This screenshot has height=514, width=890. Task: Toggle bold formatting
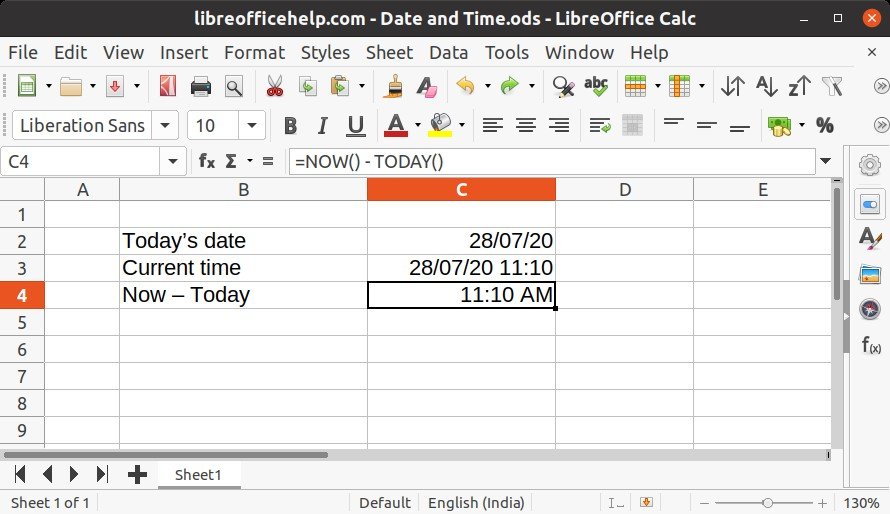[290, 125]
